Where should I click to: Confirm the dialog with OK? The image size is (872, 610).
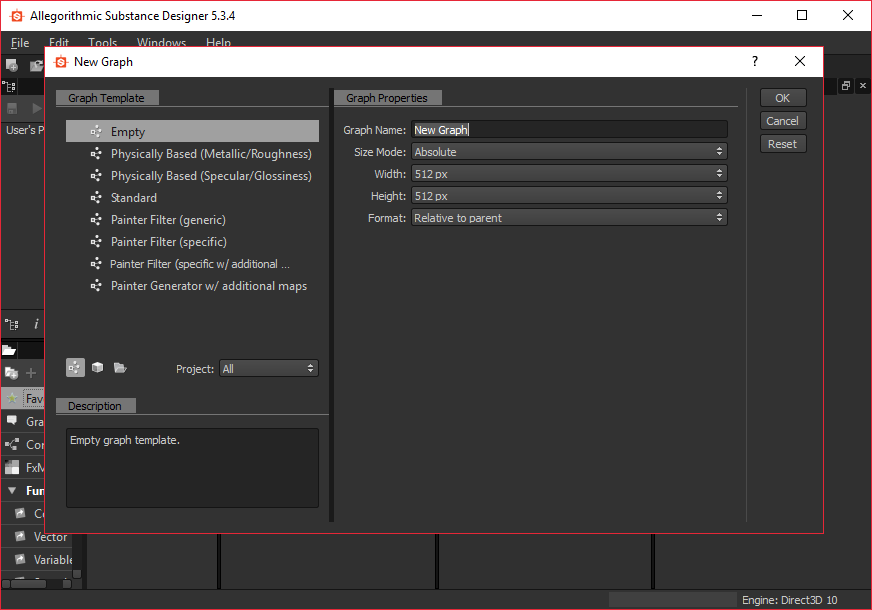point(783,98)
